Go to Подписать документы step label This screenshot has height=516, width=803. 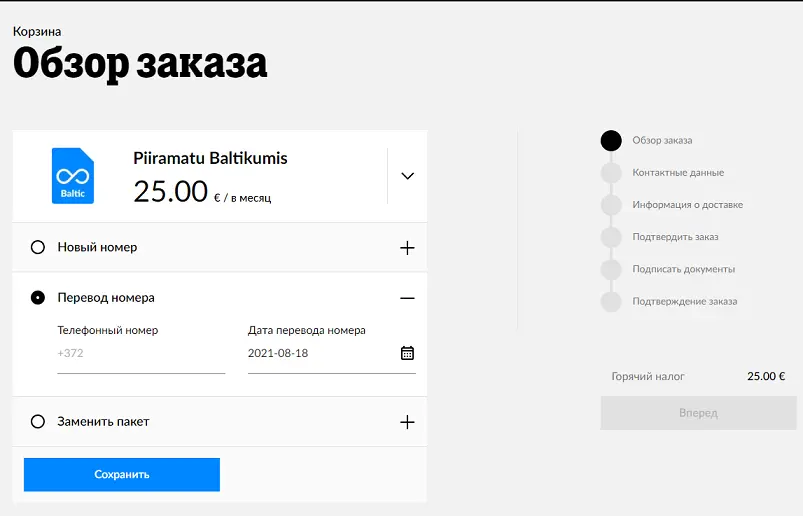[x=683, y=269]
